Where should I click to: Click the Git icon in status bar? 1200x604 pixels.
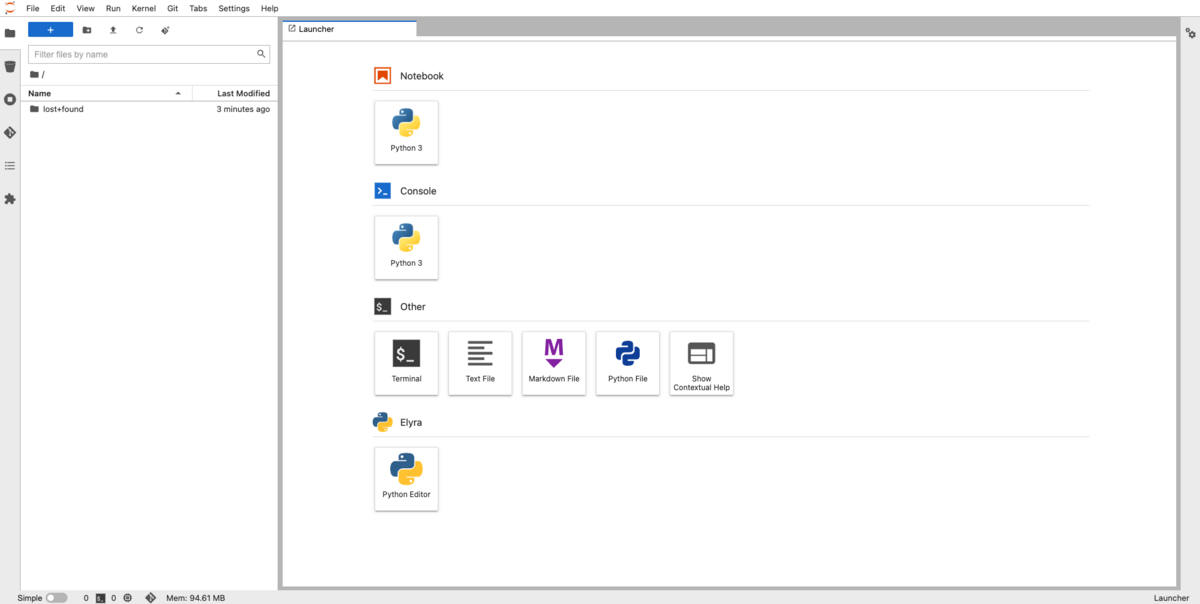150,598
